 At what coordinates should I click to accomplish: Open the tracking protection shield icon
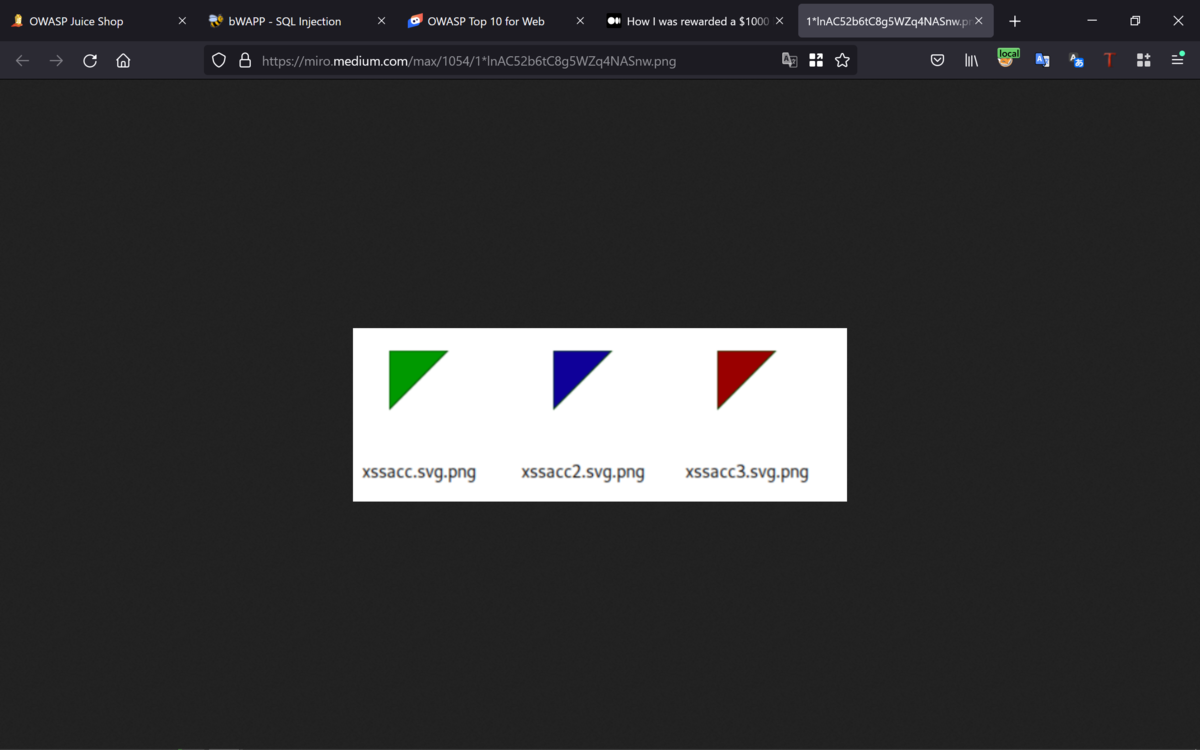[219, 61]
